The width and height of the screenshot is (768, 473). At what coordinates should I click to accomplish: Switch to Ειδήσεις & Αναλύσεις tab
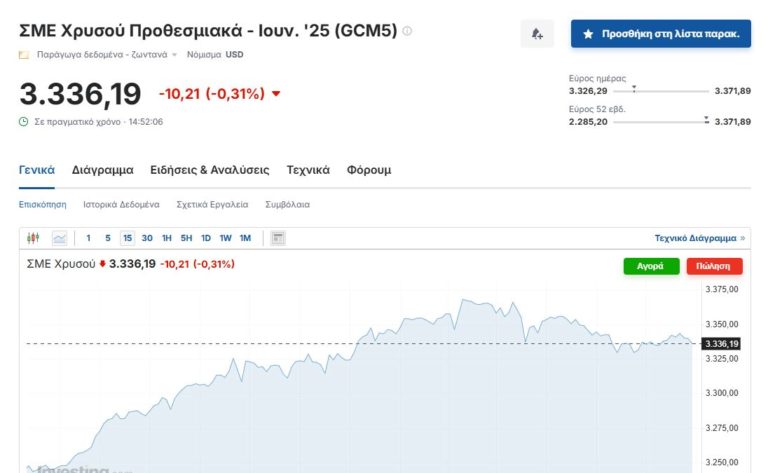(x=210, y=170)
